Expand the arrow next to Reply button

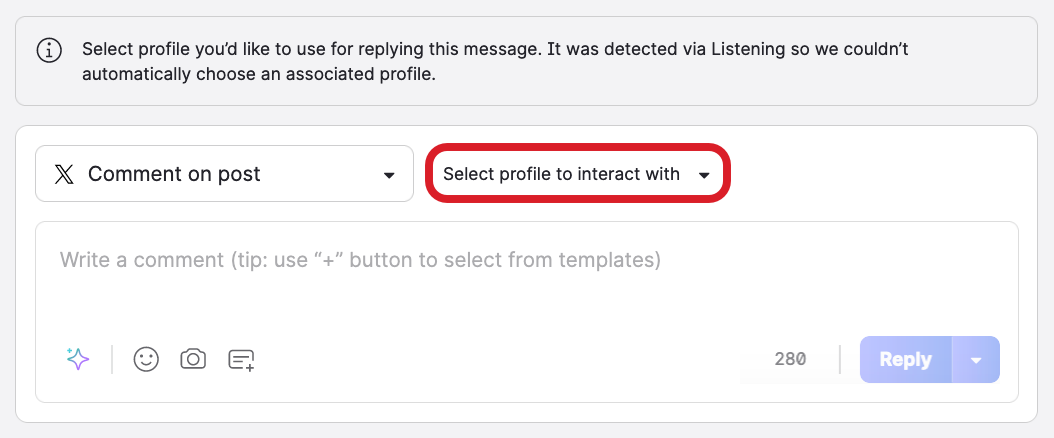(x=976, y=360)
